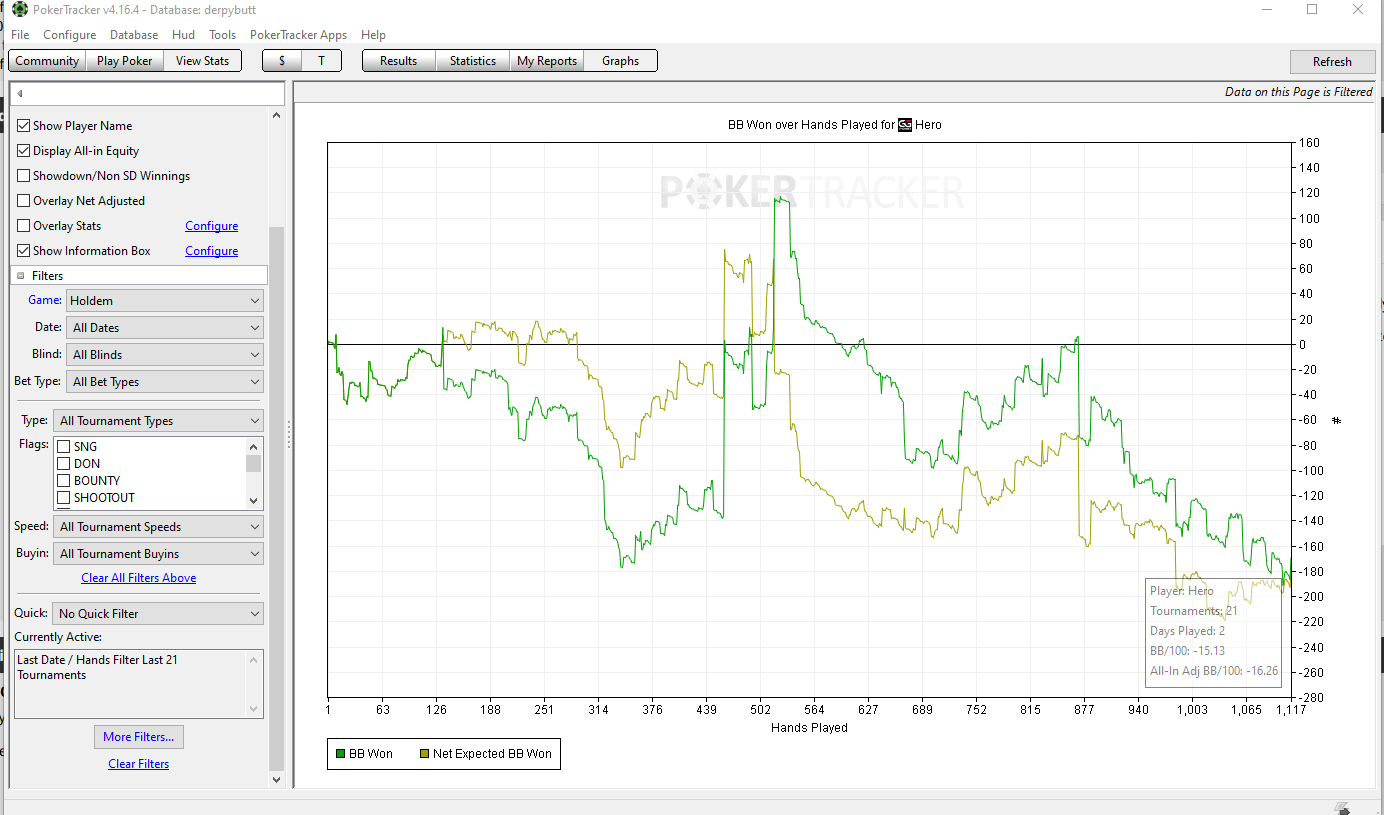Collapse the left panel with the arrow icon
The height and width of the screenshot is (815, 1384).
point(20,94)
